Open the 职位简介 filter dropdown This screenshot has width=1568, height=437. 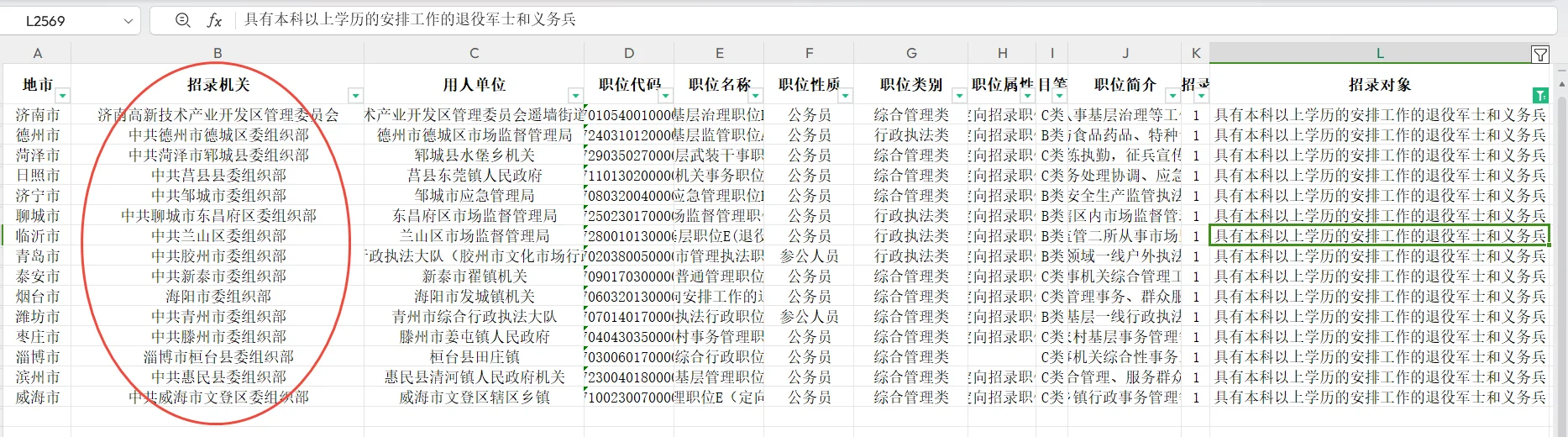(x=1172, y=96)
